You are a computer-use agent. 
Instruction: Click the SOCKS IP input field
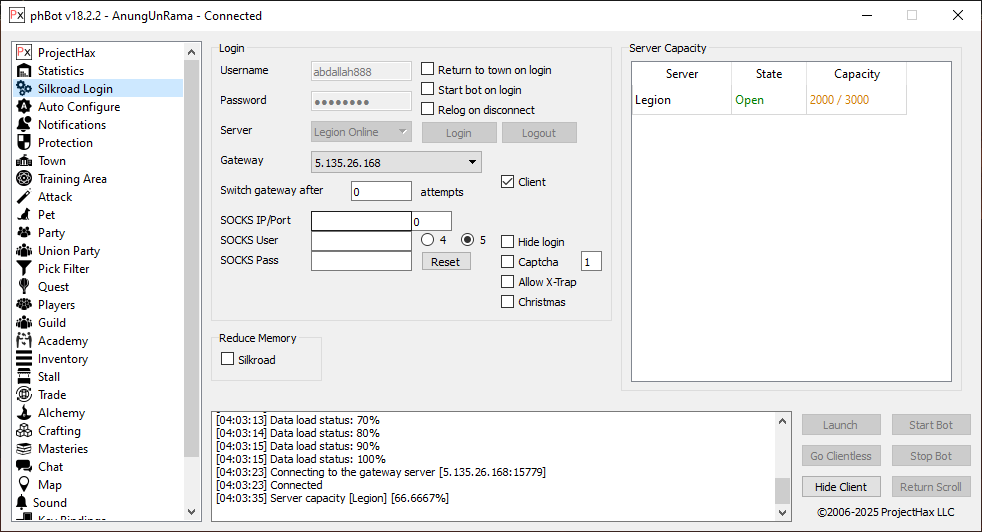(x=361, y=221)
